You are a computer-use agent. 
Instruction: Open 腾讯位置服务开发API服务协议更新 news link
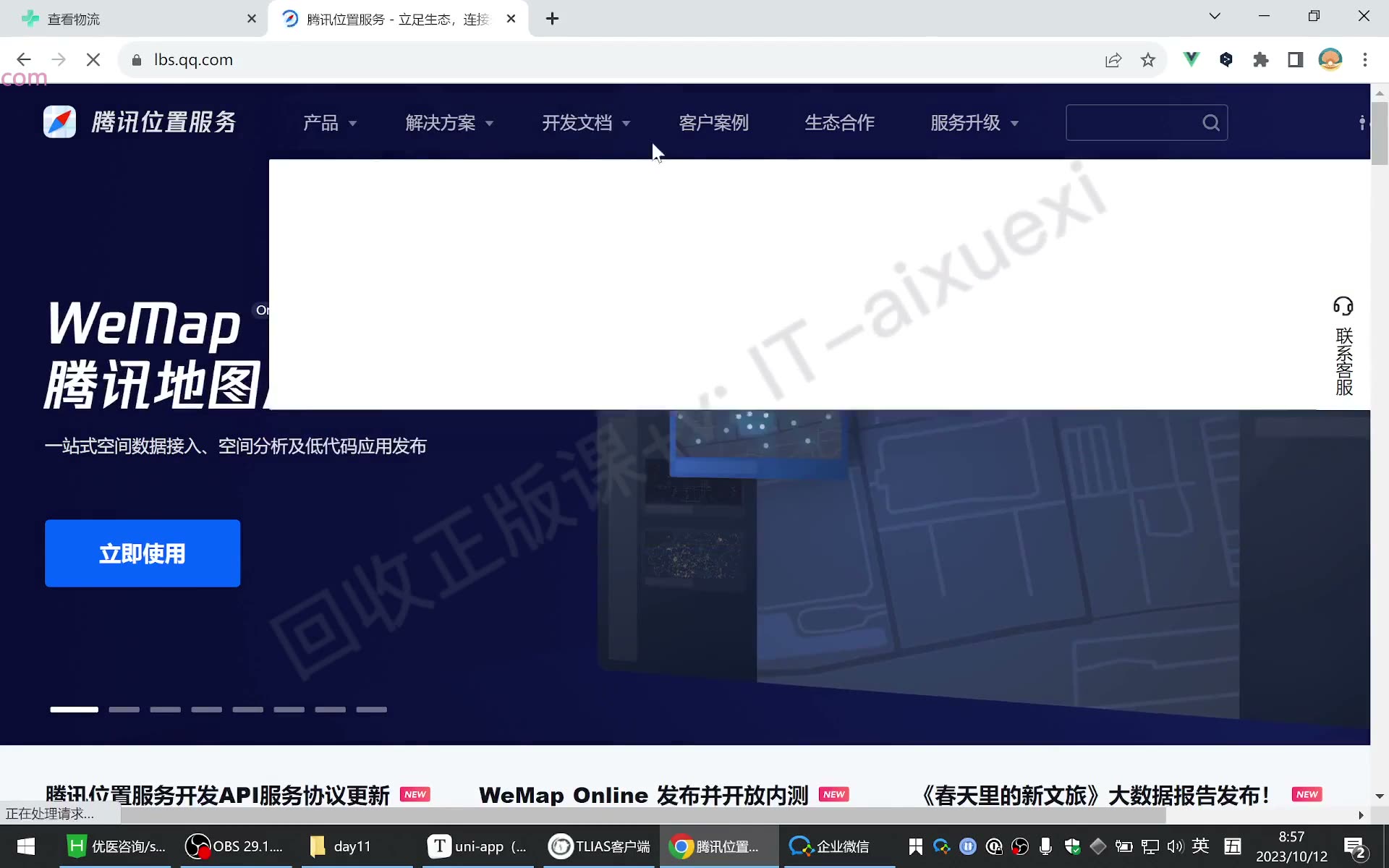click(x=218, y=795)
